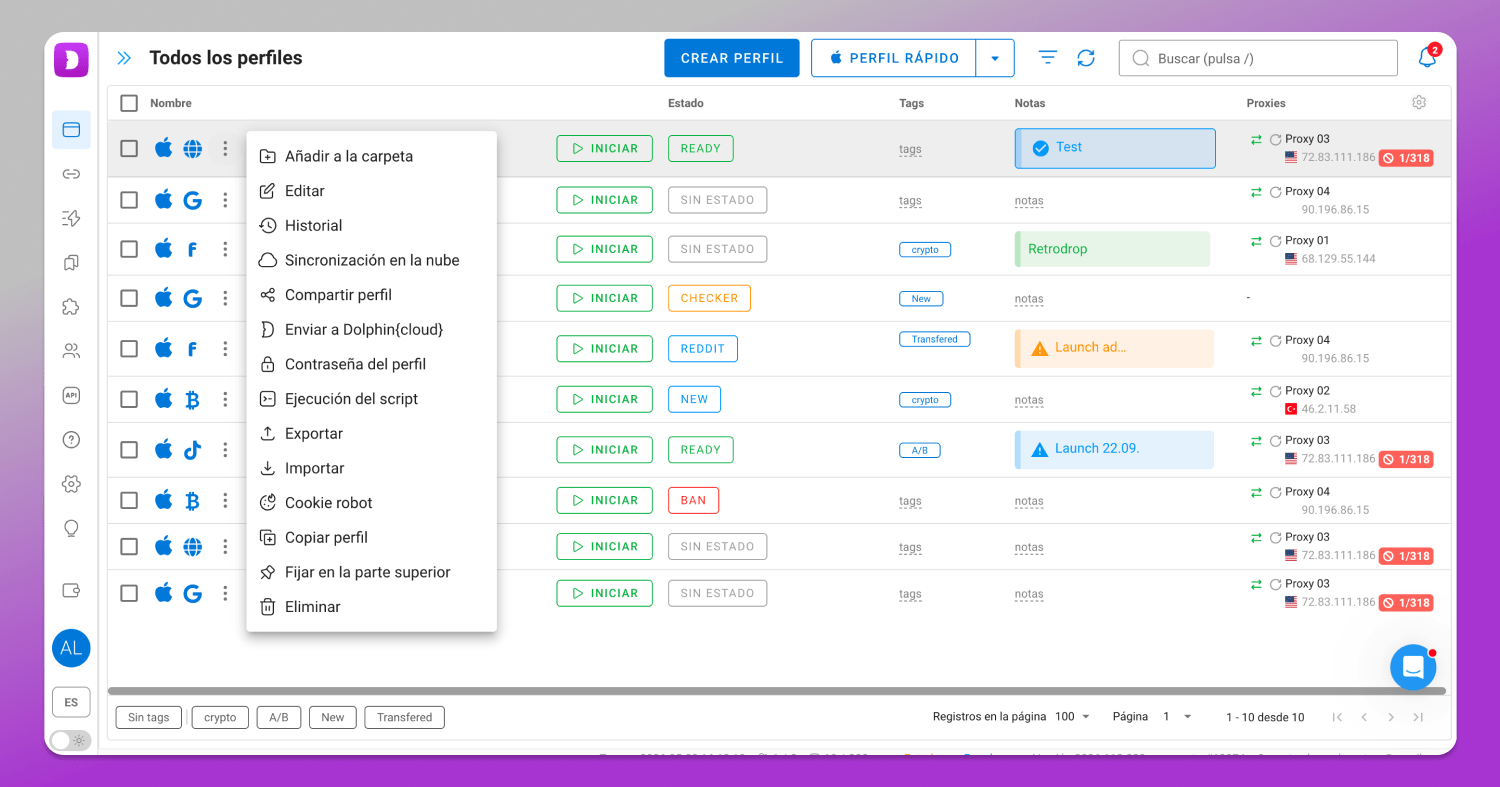This screenshot has height=787, width=1500.
Task: Check the CHECKER row checkbox
Action: (x=129, y=298)
